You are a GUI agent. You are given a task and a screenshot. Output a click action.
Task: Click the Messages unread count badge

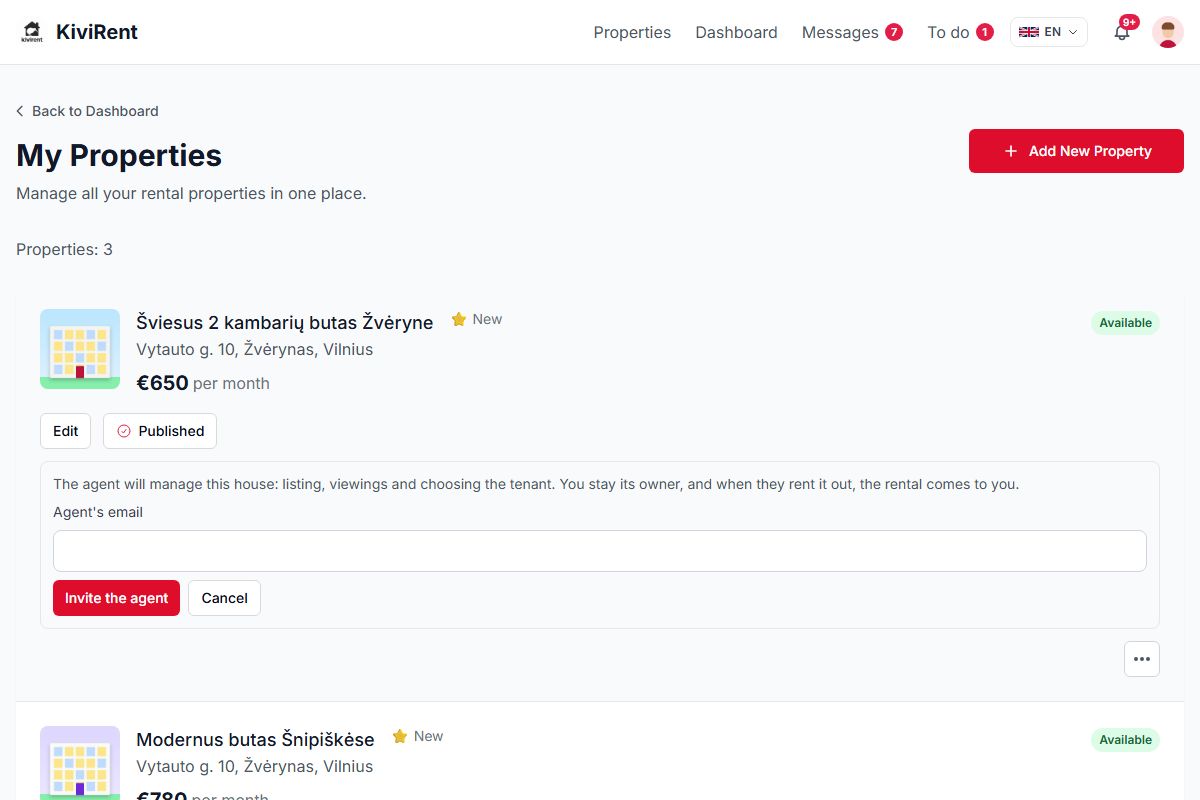[894, 32]
